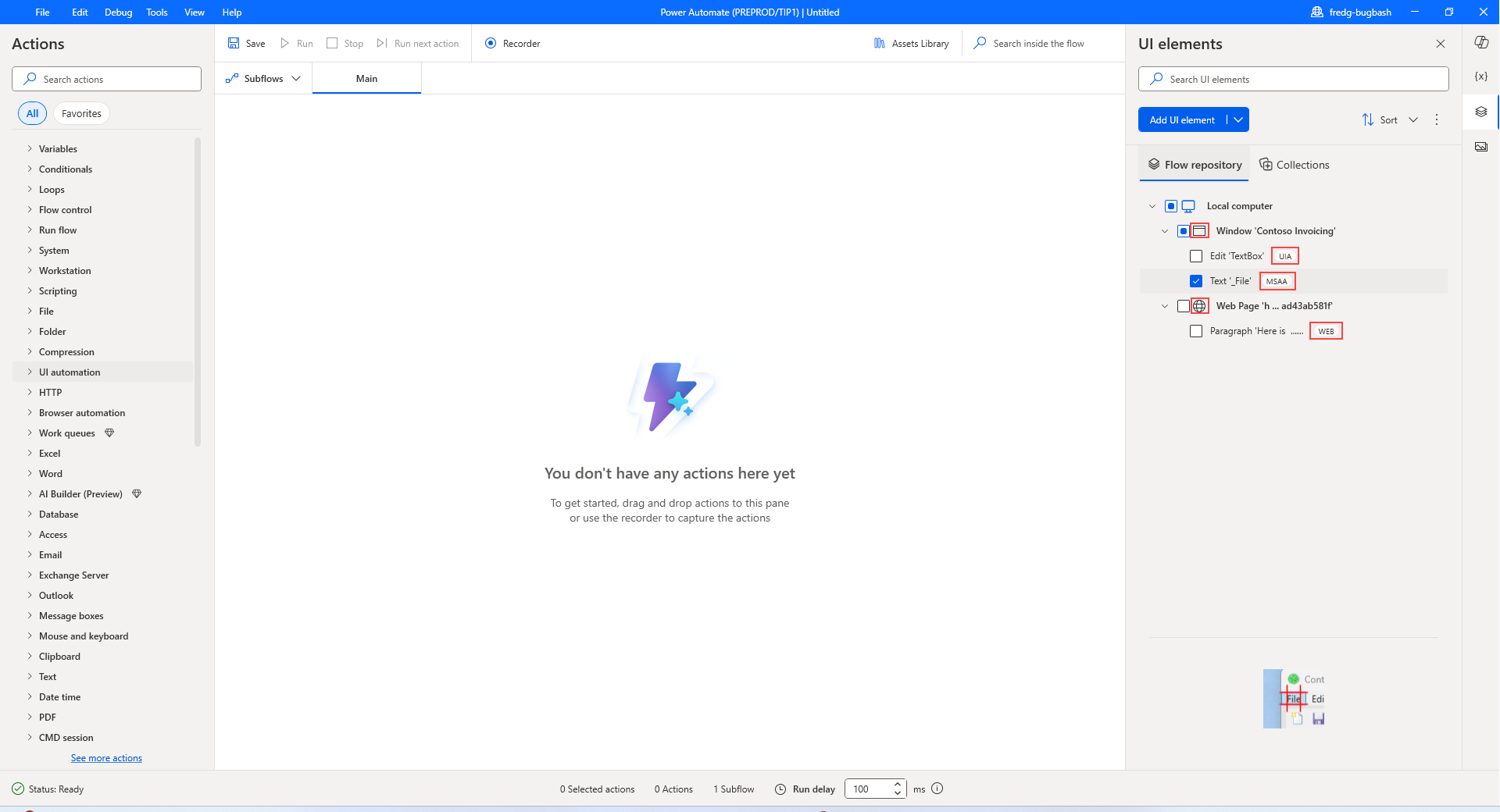Screen dimensions: 1500x812
Task: Open the Add UI element dropdown arrow
Action: (x=1237, y=119)
